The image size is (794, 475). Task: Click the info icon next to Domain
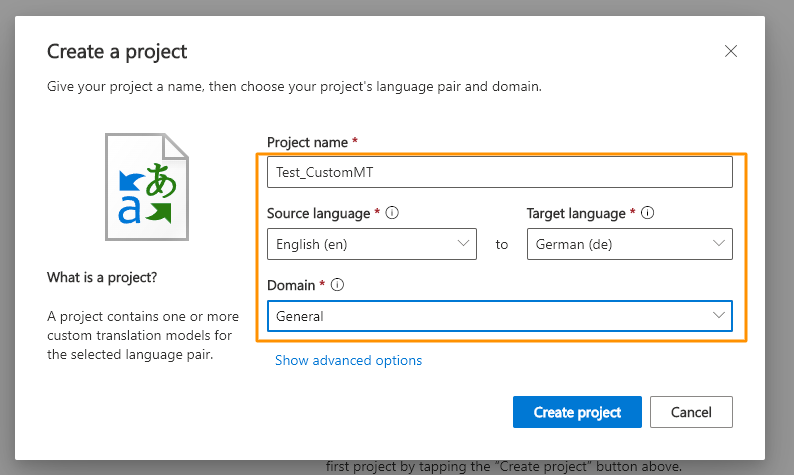pyautogui.click(x=337, y=285)
